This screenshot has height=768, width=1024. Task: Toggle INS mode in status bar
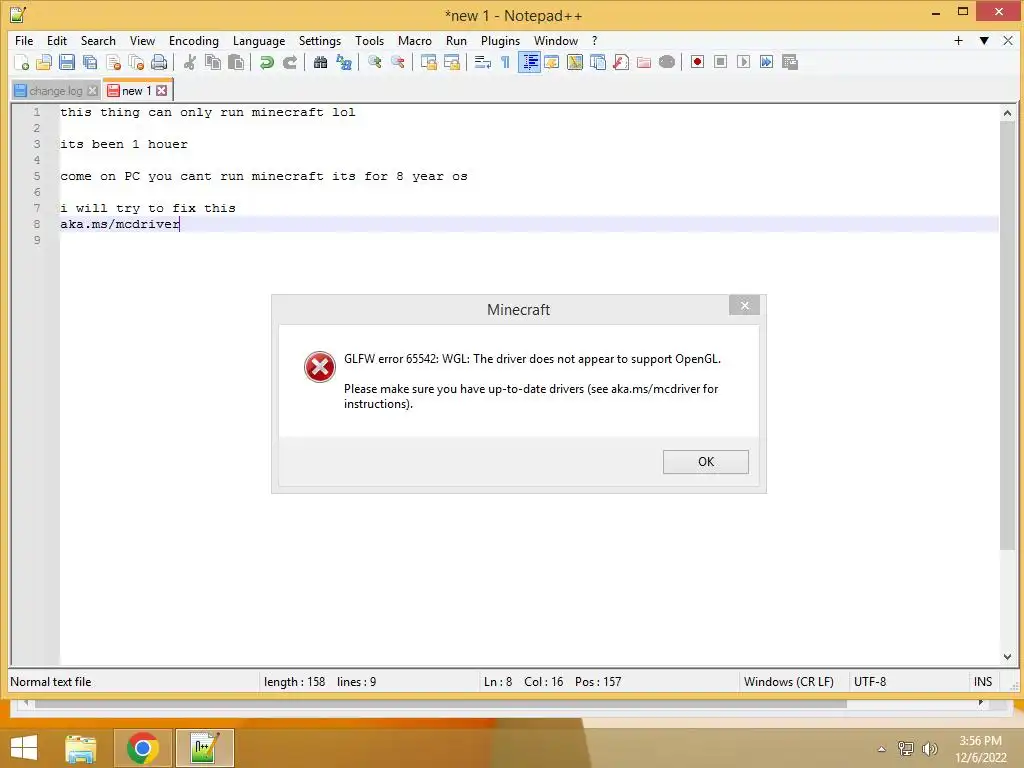click(x=982, y=682)
